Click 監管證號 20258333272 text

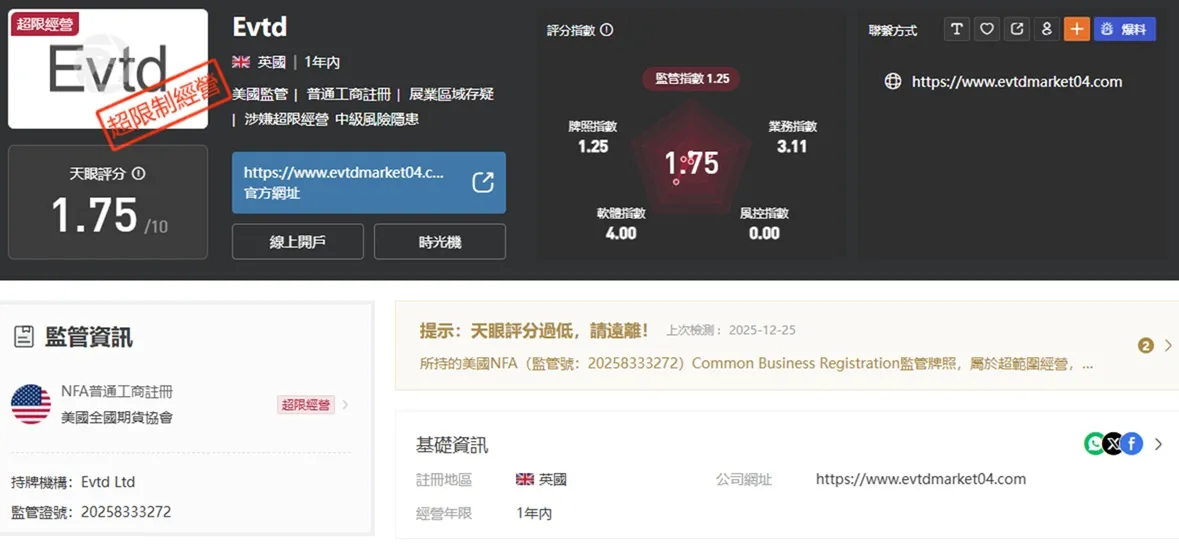(x=91, y=512)
